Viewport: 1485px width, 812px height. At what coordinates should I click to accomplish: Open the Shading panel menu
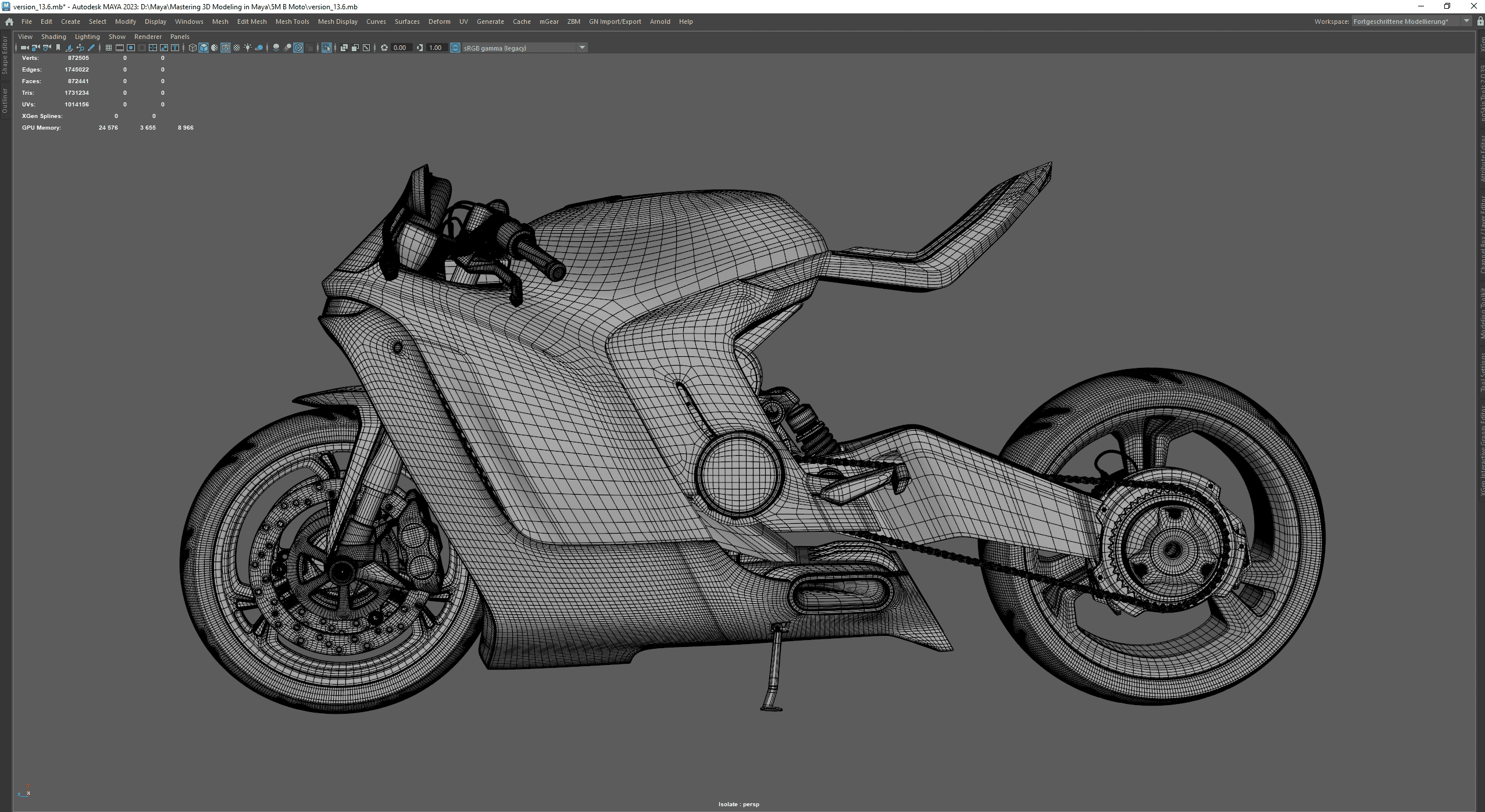53,37
